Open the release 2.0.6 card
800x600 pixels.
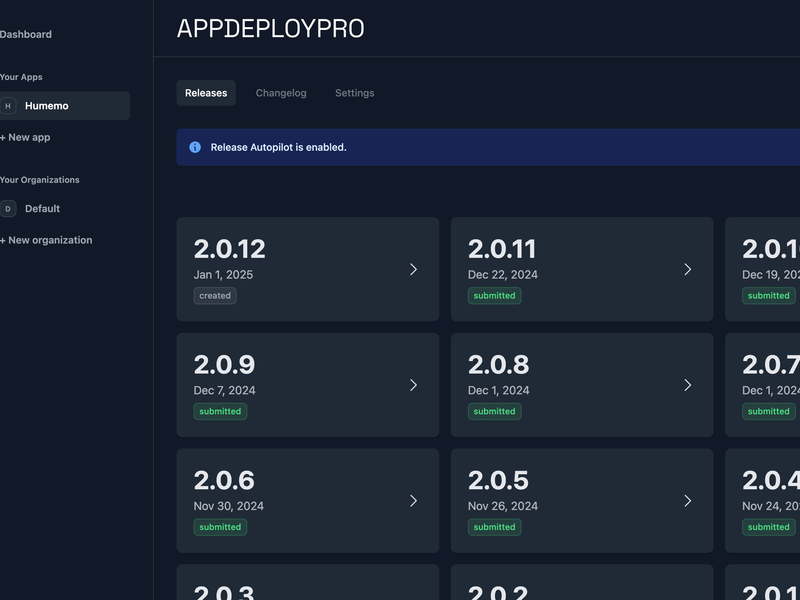tap(307, 500)
